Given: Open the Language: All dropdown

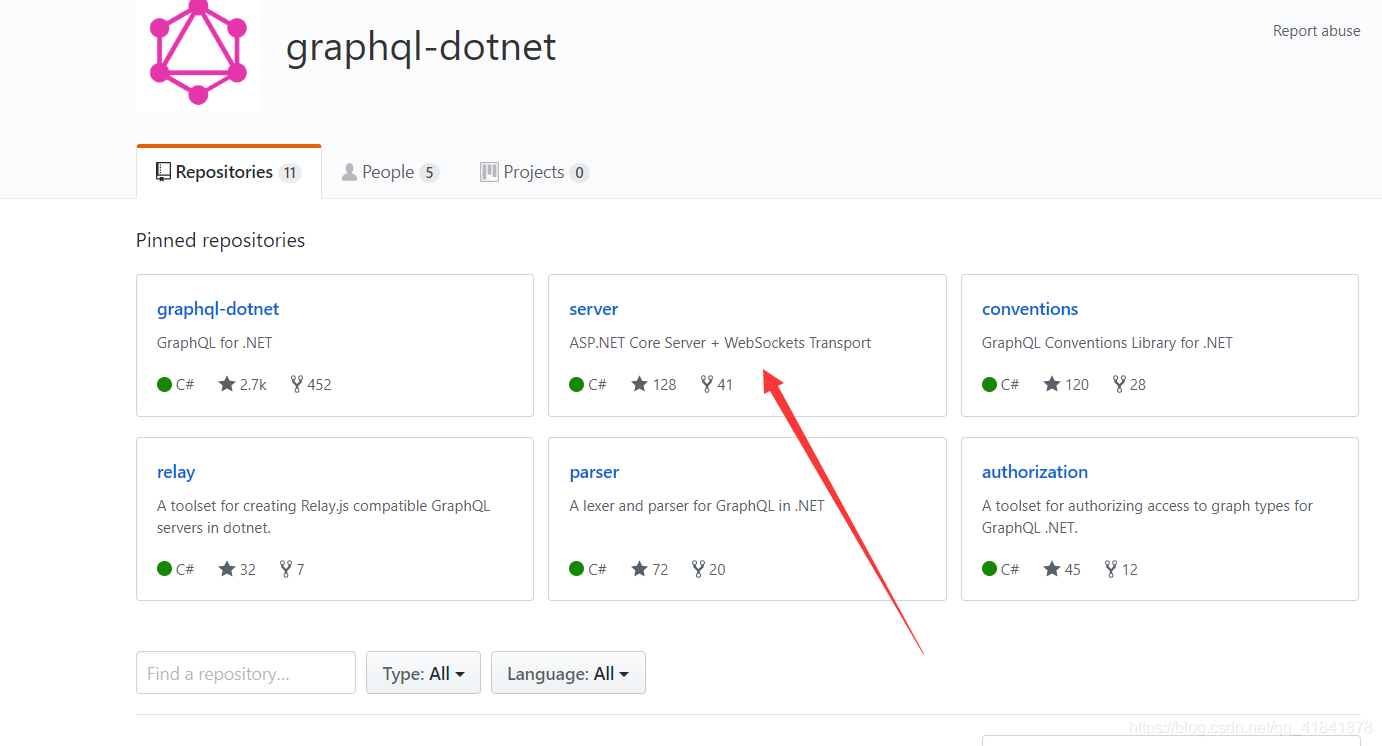Looking at the screenshot, I should 568,673.
